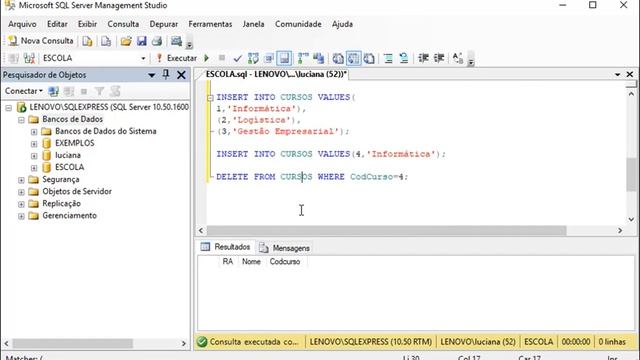Save the query using the floppy disk icon

[x=142, y=41]
